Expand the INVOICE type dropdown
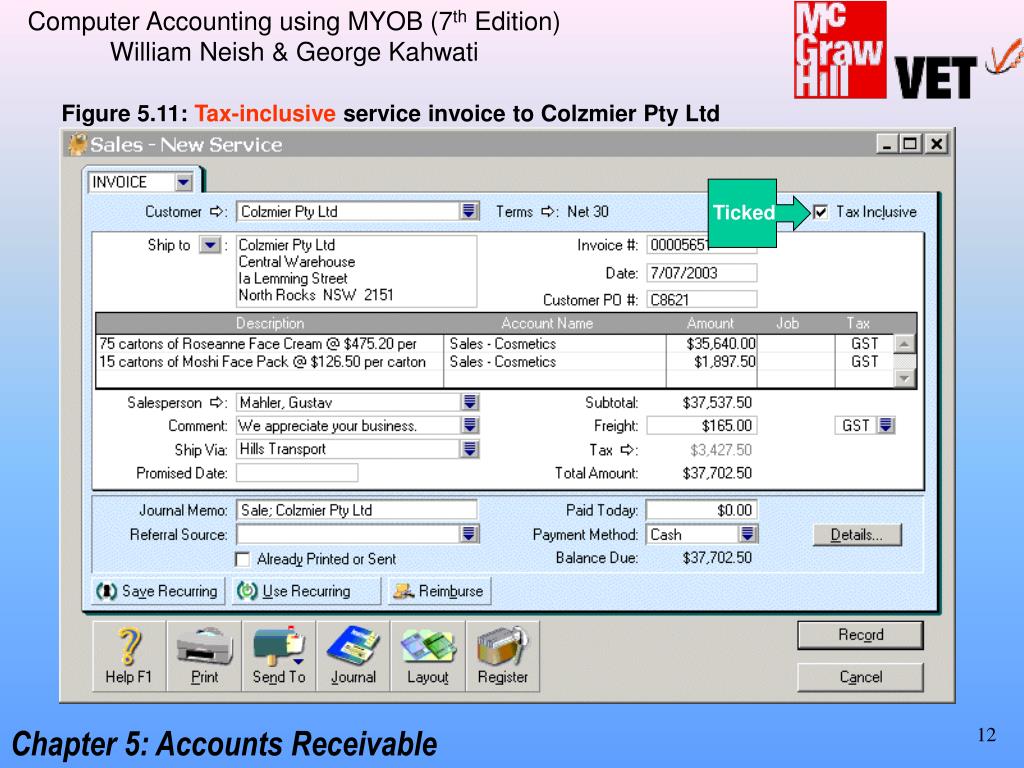Screen dimensions: 1024x768 pyautogui.click(x=183, y=182)
